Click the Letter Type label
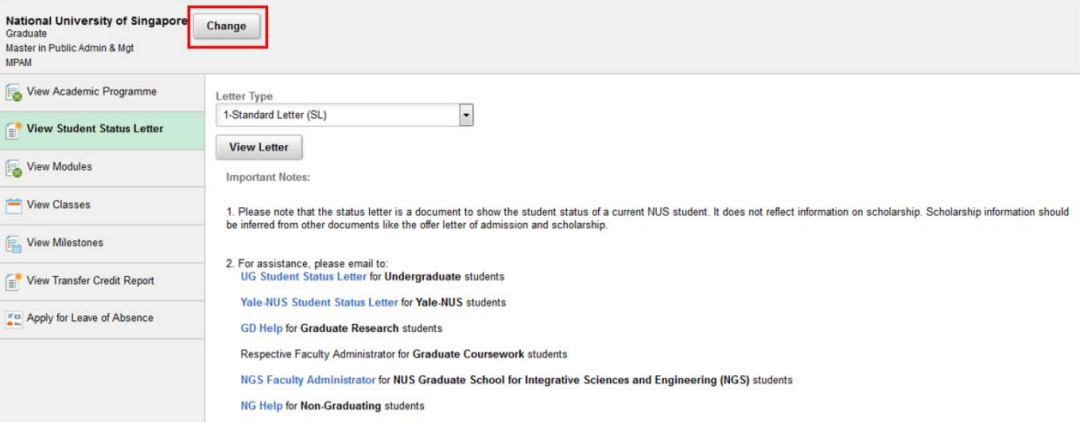 [x=244, y=97]
